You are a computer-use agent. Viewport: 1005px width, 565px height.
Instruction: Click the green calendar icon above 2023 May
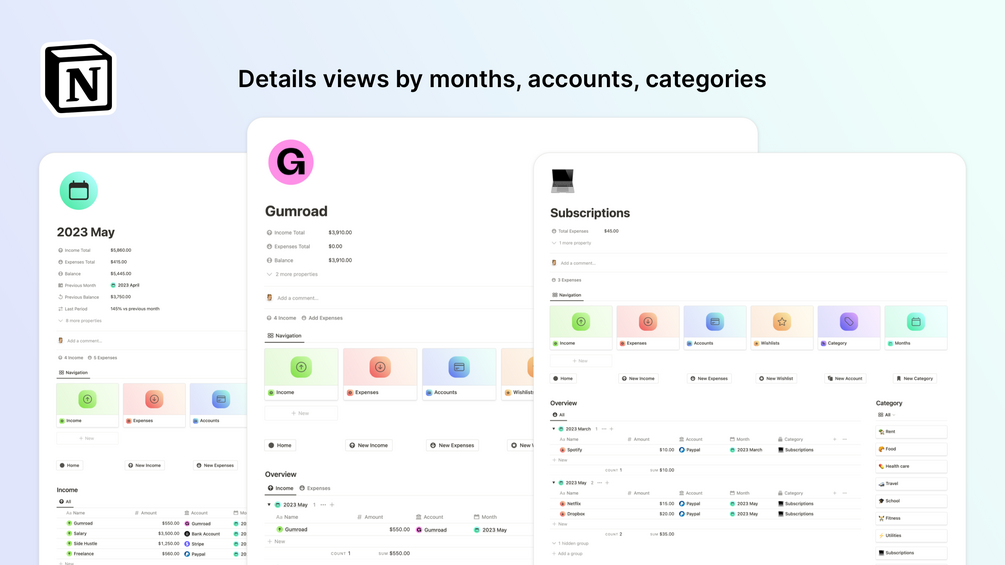[x=78, y=191]
